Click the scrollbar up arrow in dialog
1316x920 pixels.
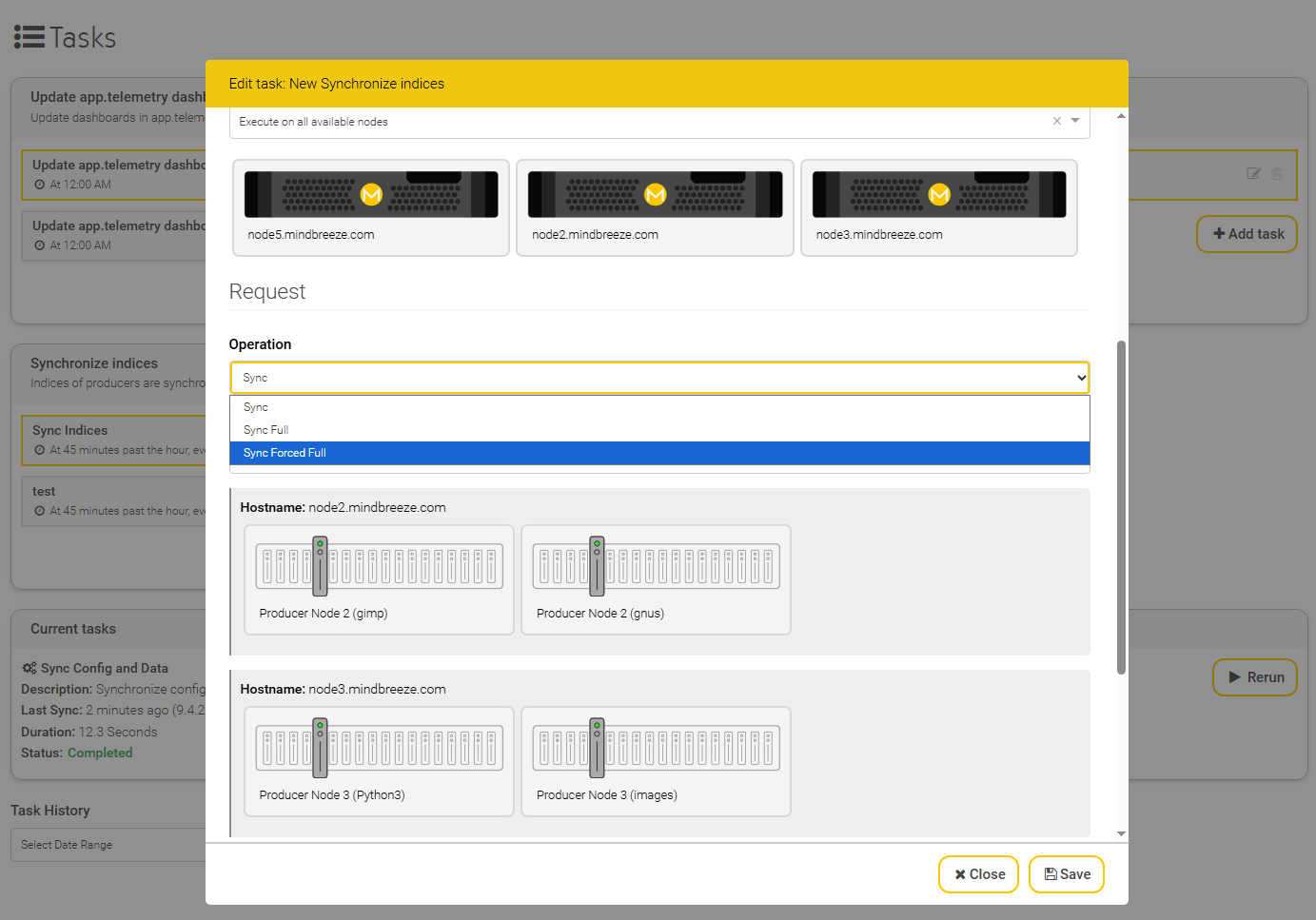[x=1121, y=115]
